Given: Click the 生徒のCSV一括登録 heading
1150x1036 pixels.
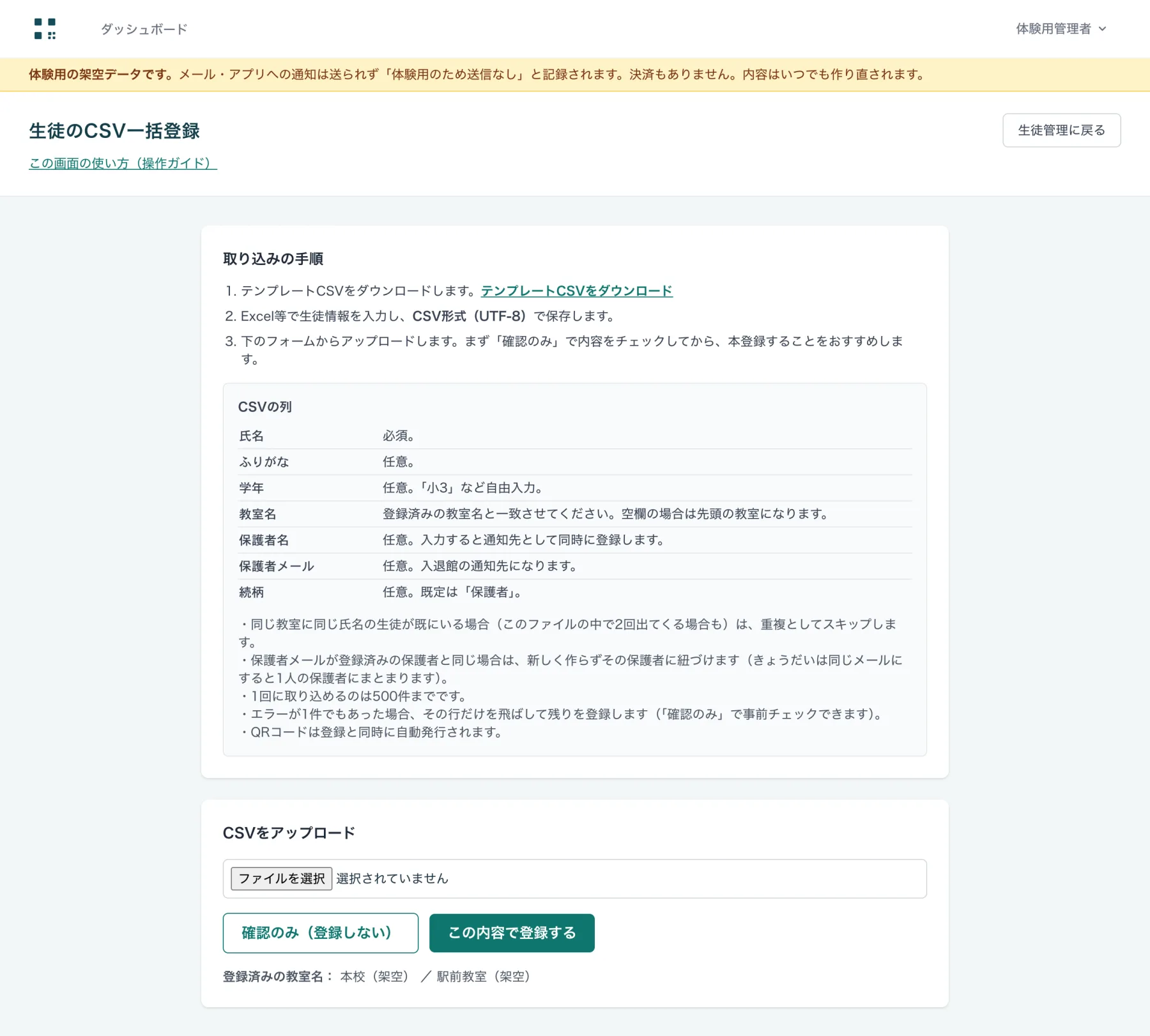Looking at the screenshot, I should pyautogui.click(x=114, y=131).
